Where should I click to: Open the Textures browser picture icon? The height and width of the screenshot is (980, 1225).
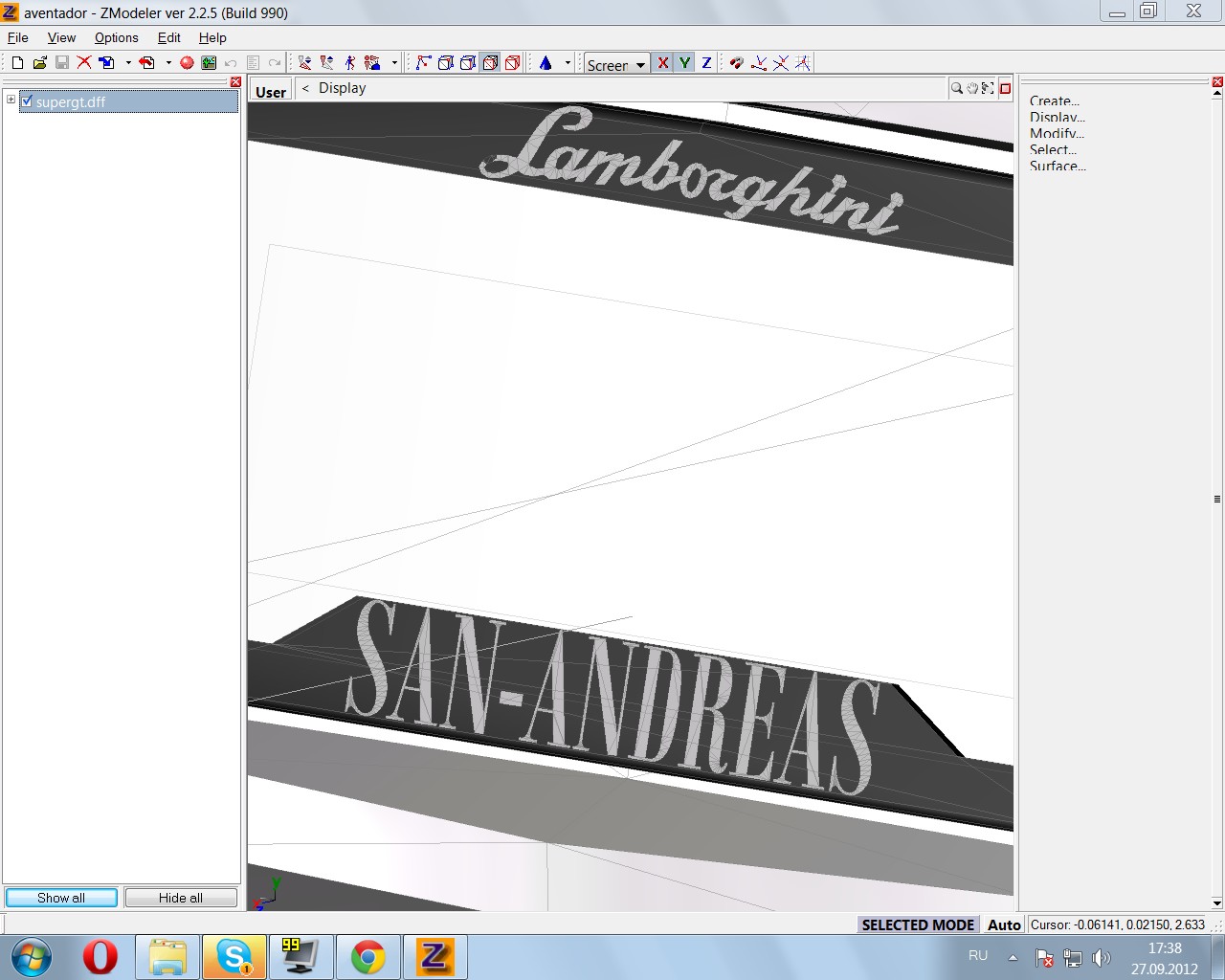[x=209, y=63]
